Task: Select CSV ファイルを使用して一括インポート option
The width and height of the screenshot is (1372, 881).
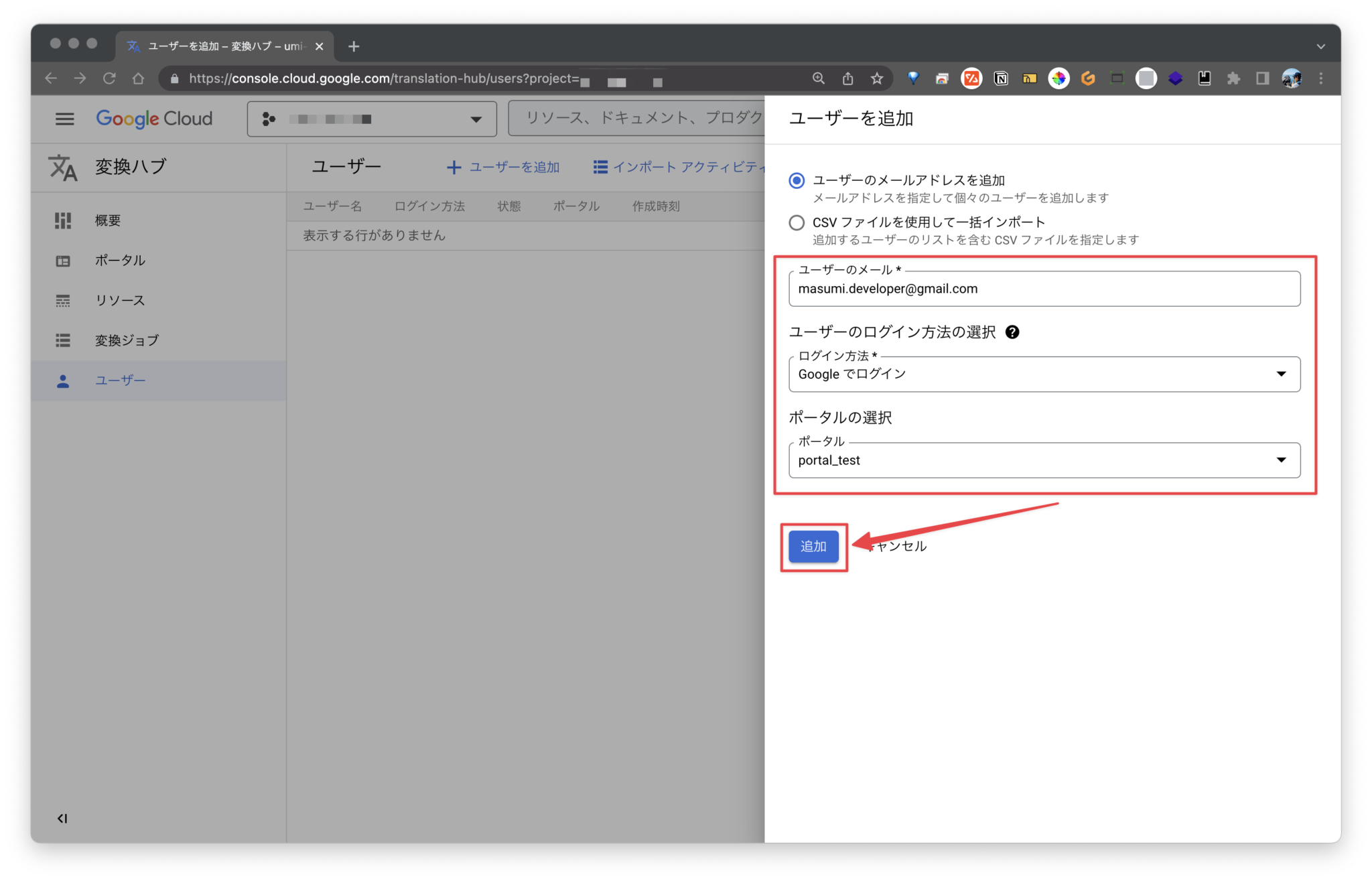Action: [x=796, y=222]
